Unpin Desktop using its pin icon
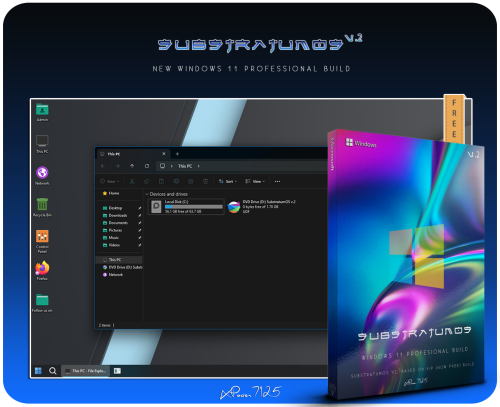This screenshot has height=407, width=500. (140, 208)
